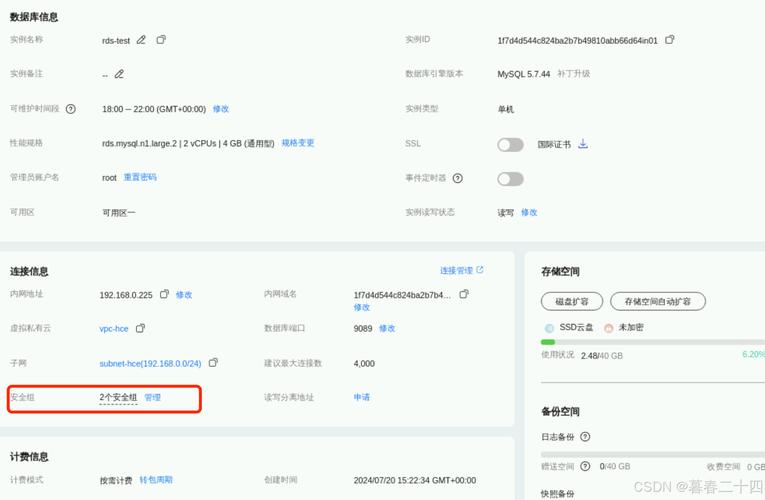Select the 单机 instance type value
This screenshot has width=765, height=500.
tap(505, 109)
